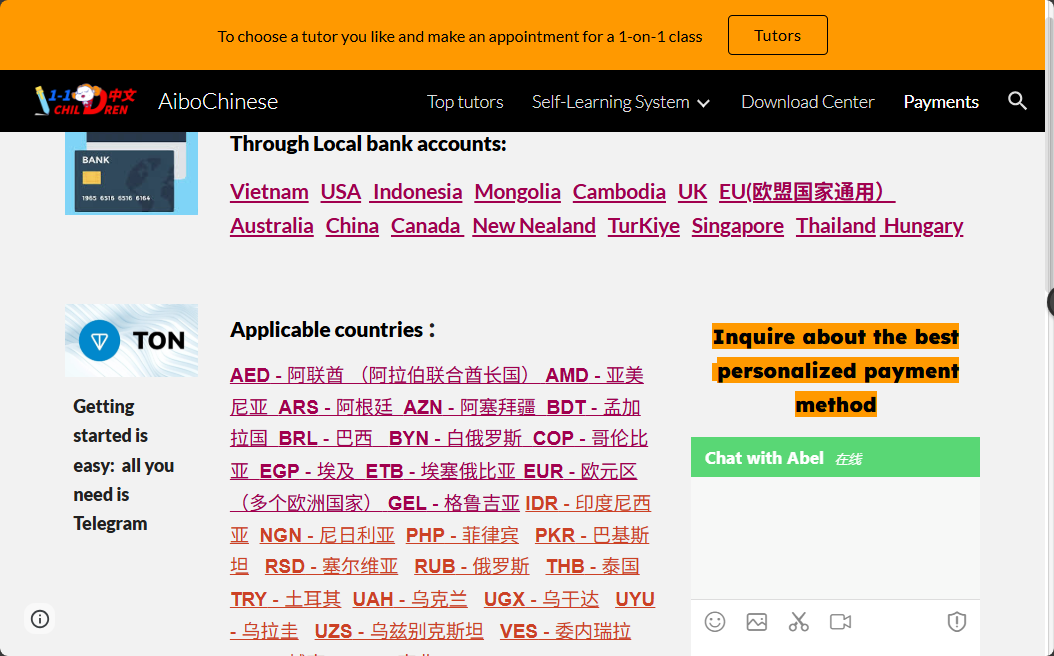This screenshot has height=656, width=1054.
Task: Click the ETB - 埃塞俄比亚 currency link
Action: tap(440, 471)
